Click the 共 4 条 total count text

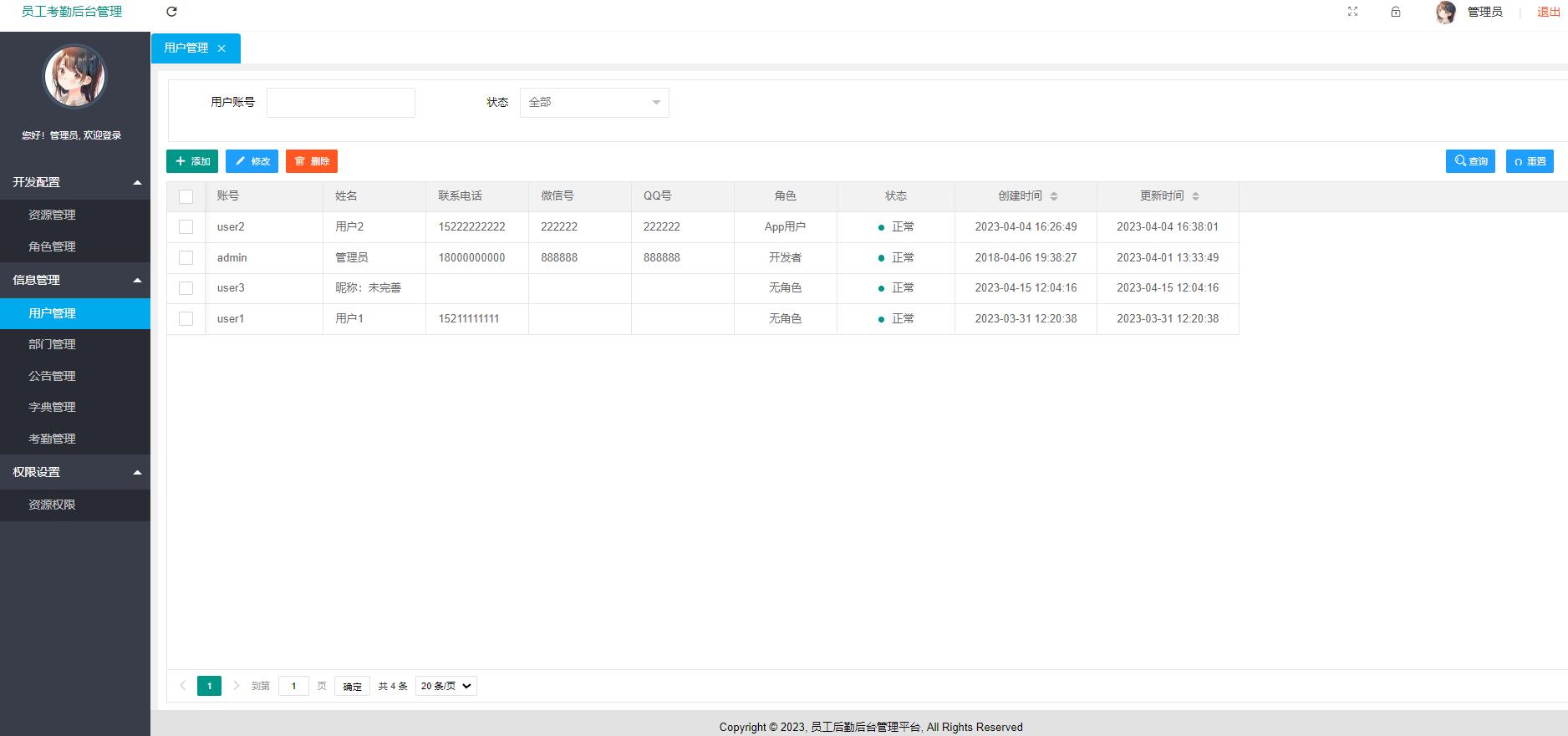coord(393,686)
